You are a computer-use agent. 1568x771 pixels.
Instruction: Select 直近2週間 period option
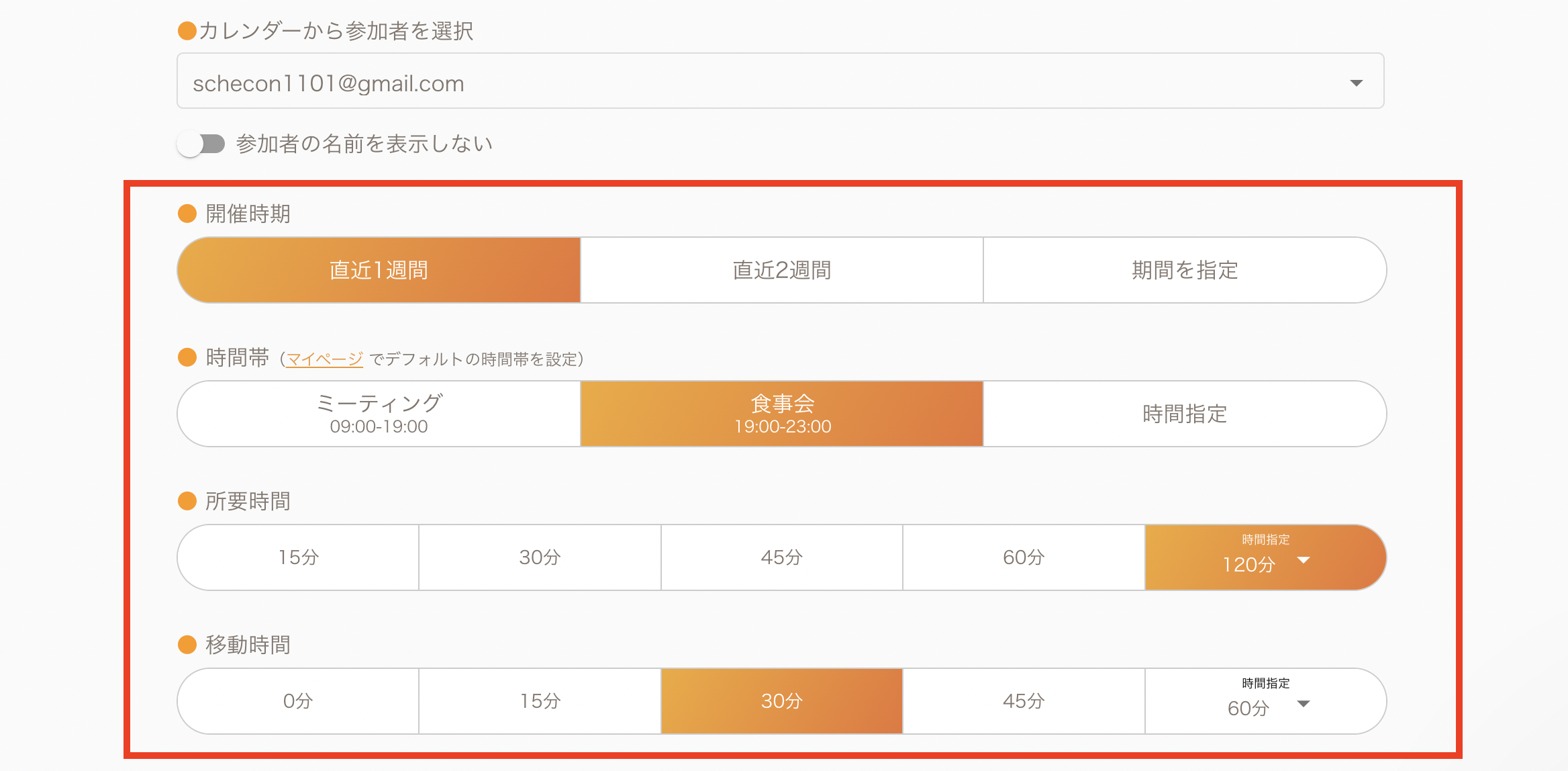781,270
